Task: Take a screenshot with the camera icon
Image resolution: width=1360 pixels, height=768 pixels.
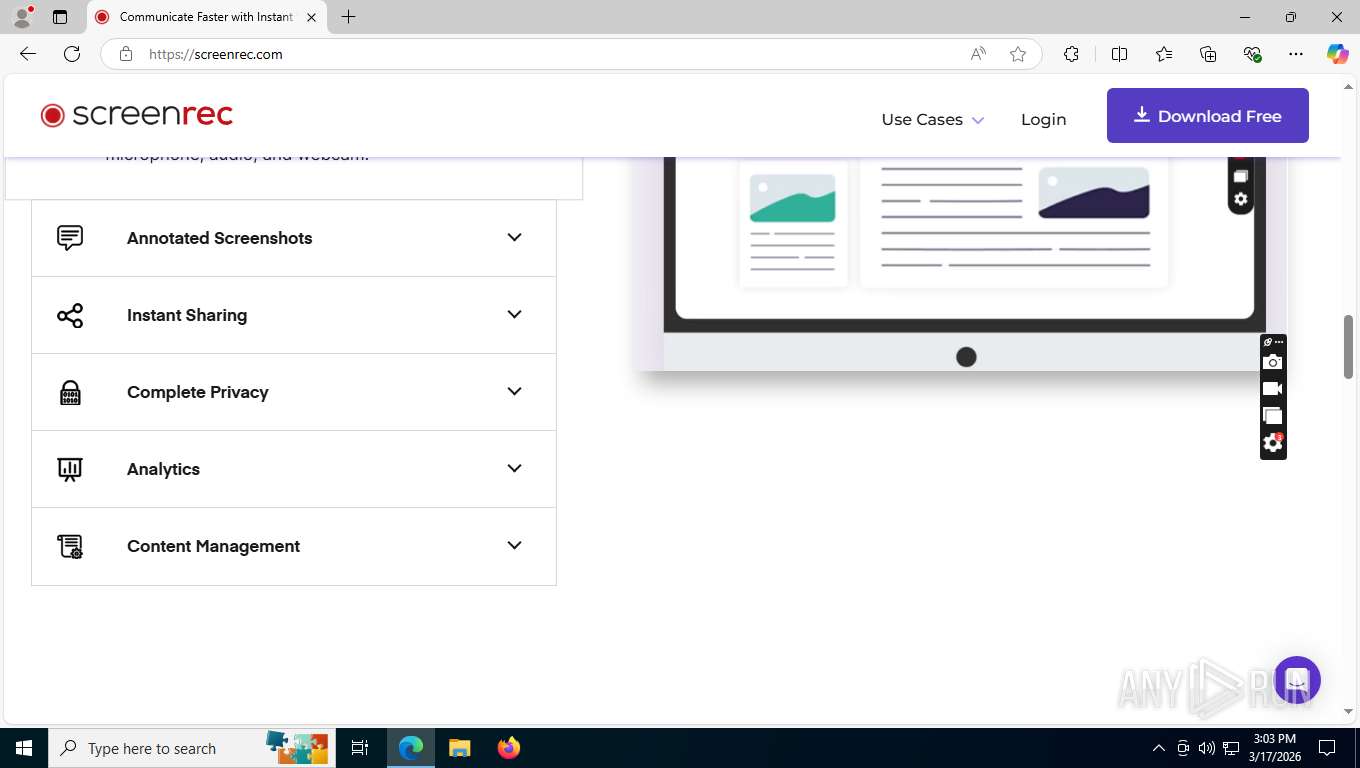Action: [1272, 362]
